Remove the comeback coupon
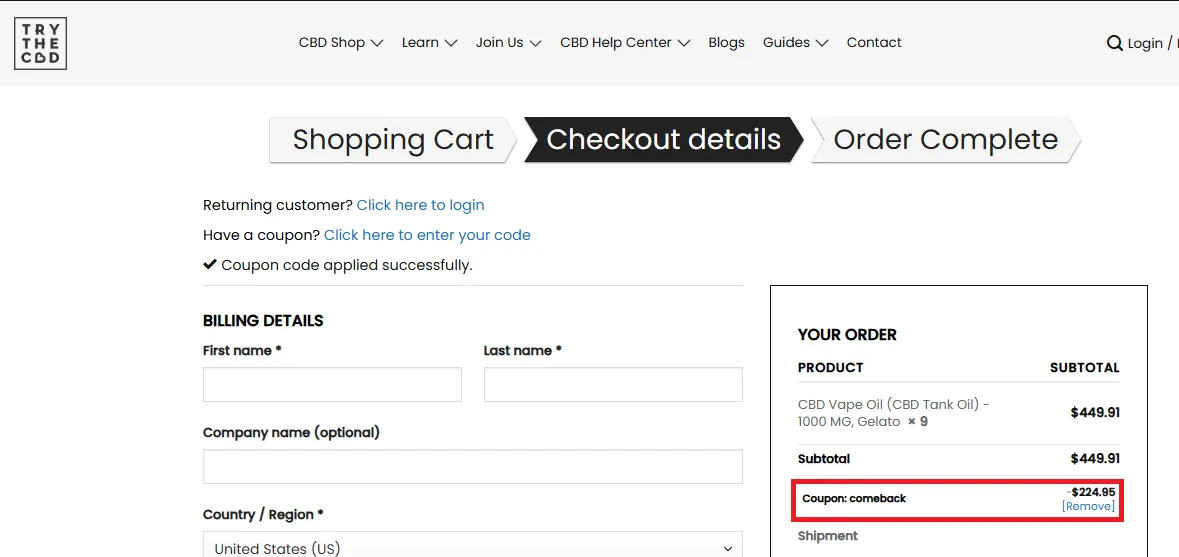Viewport: 1179px width, 557px height. (x=1088, y=507)
